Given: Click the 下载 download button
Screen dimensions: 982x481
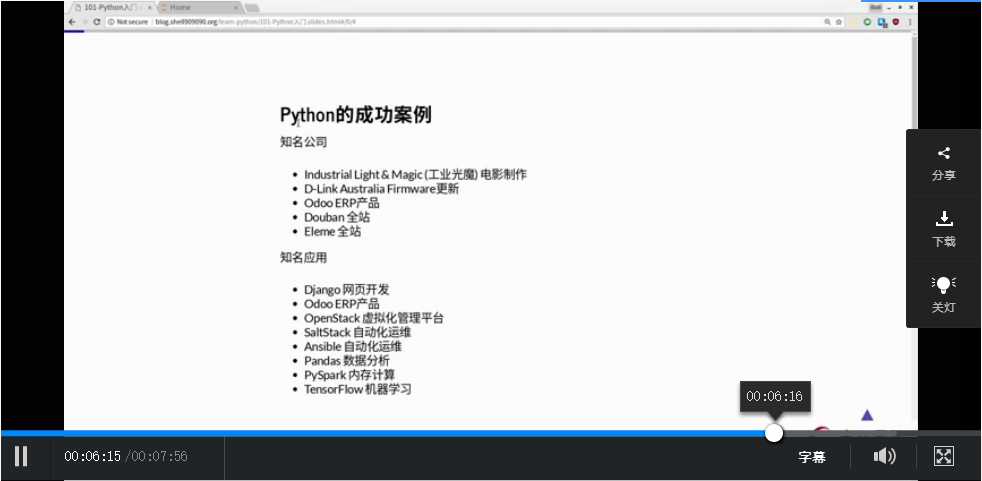Looking at the screenshot, I should point(943,229).
